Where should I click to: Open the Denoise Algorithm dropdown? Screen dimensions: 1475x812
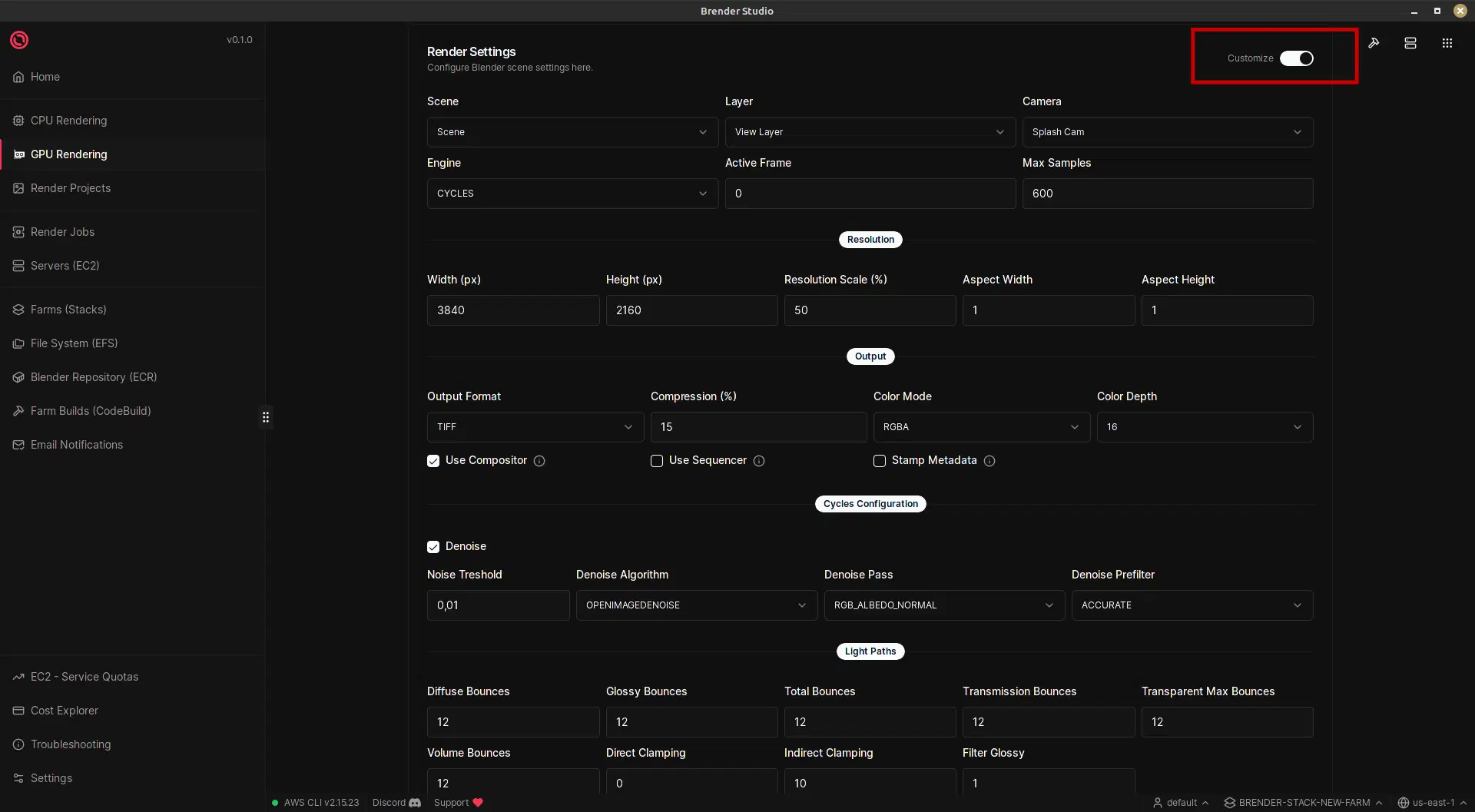(x=696, y=605)
